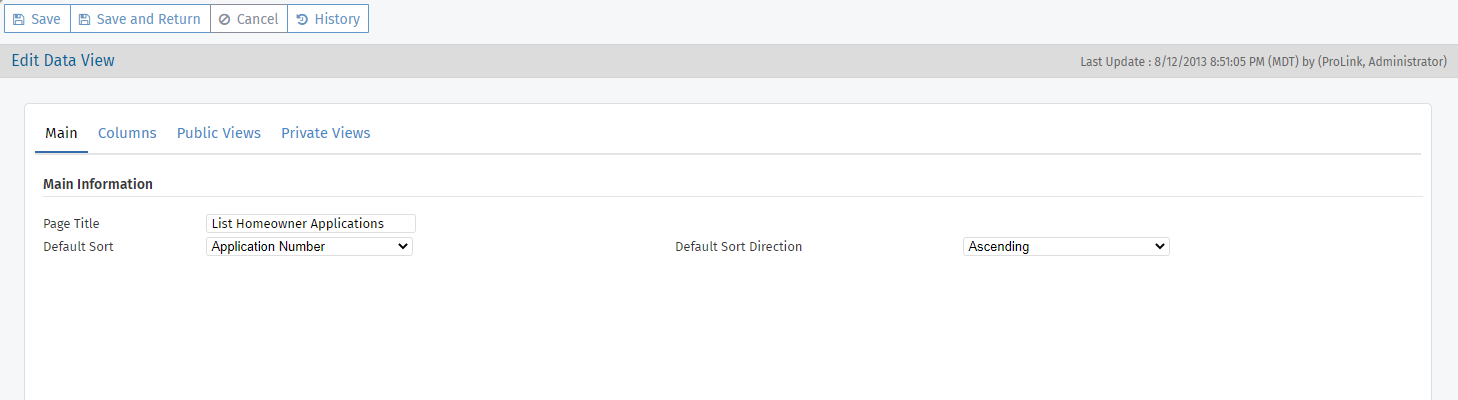1458x400 pixels.
Task: Focus the Page Title text field
Action: (x=310, y=224)
